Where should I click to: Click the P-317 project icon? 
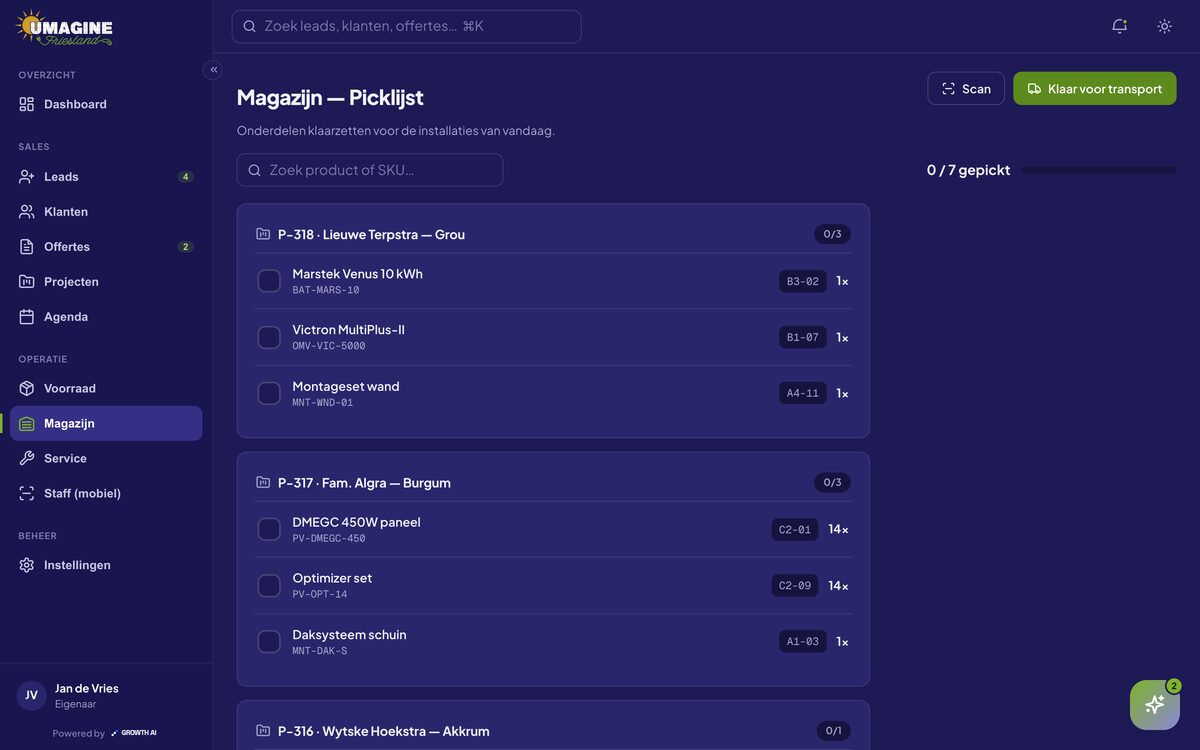pos(263,482)
